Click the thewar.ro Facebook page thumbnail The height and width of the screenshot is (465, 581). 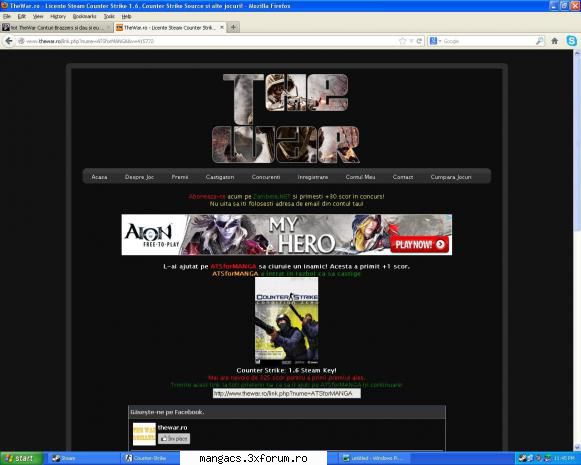144,434
